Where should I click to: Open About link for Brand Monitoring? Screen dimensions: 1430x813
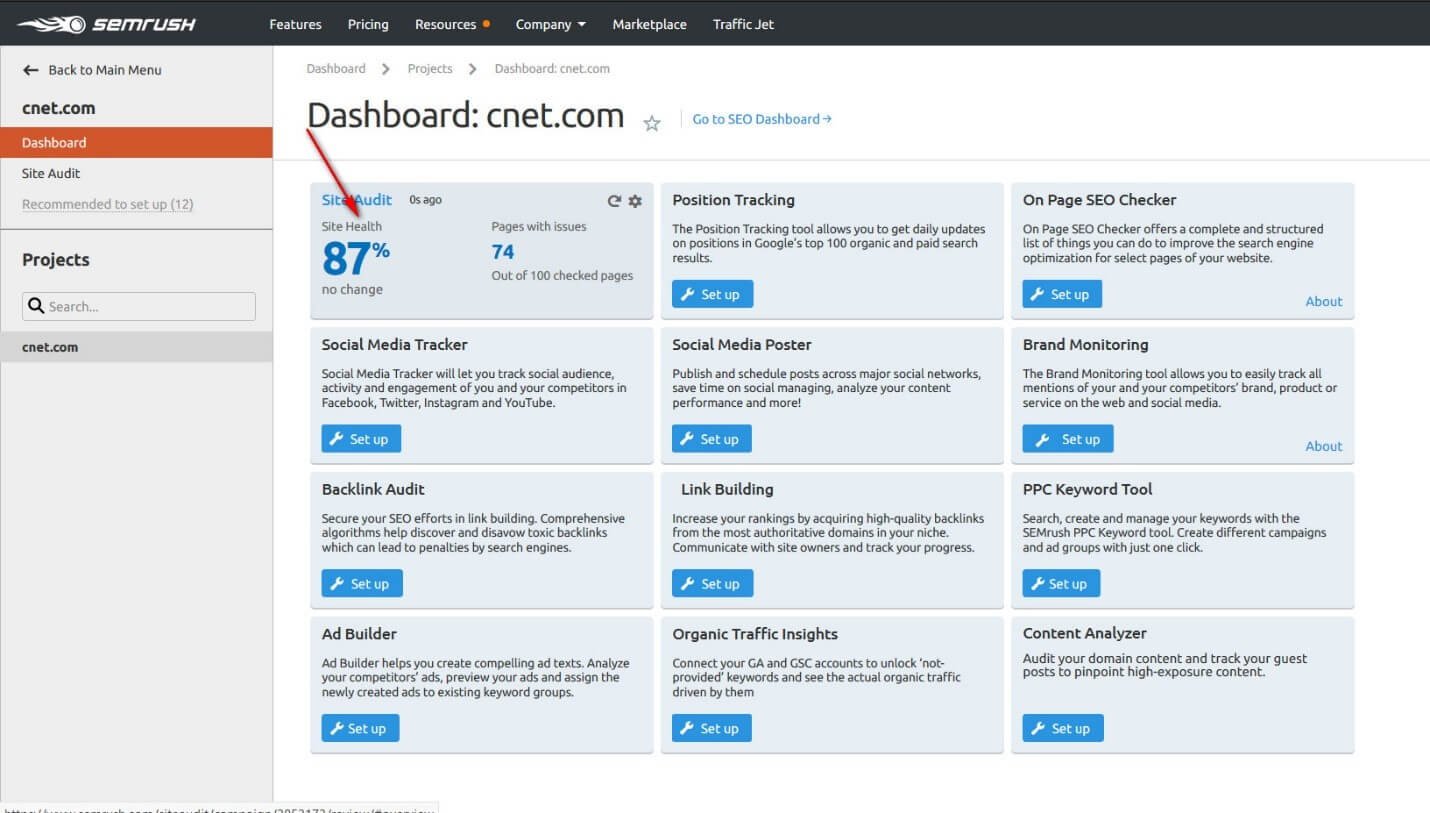pyautogui.click(x=1324, y=446)
